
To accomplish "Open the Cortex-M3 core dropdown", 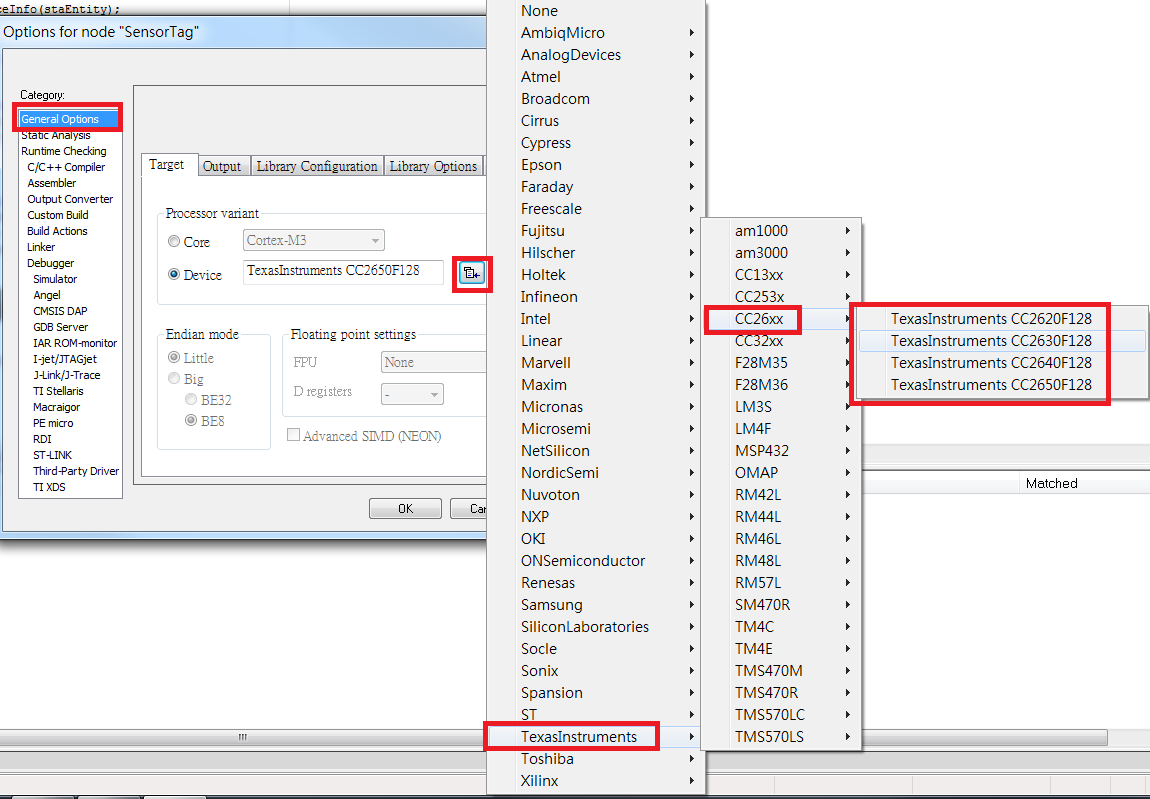I will pos(314,241).
